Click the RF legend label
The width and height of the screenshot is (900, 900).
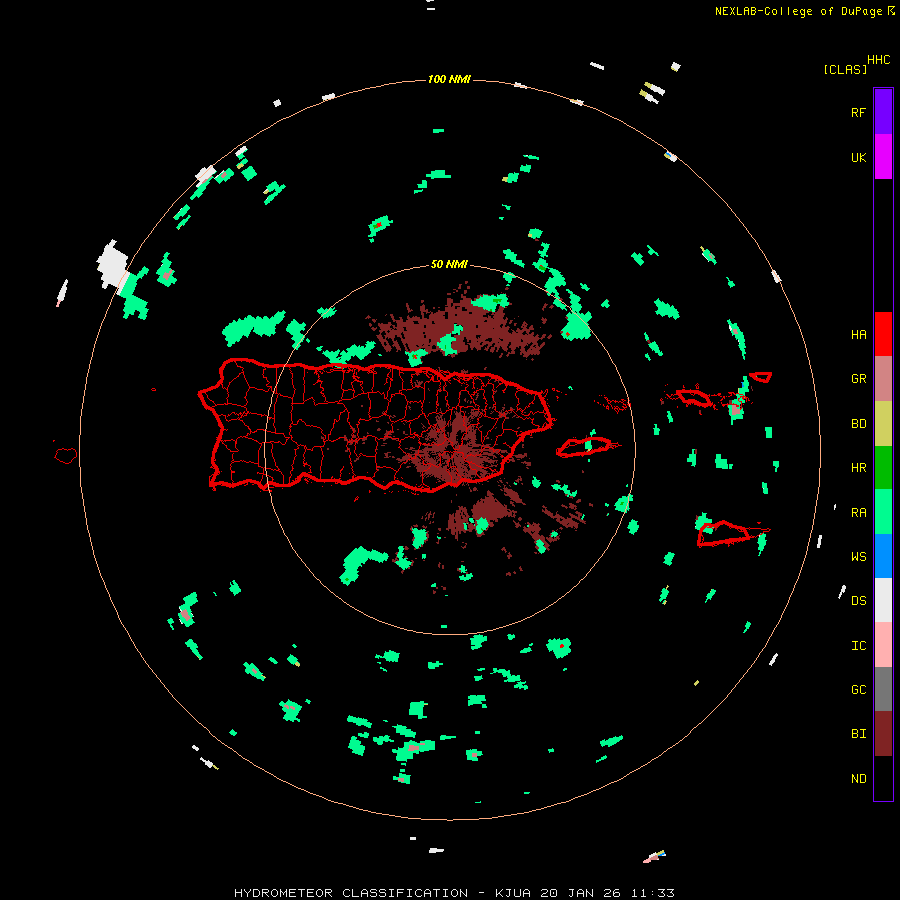[x=858, y=112]
